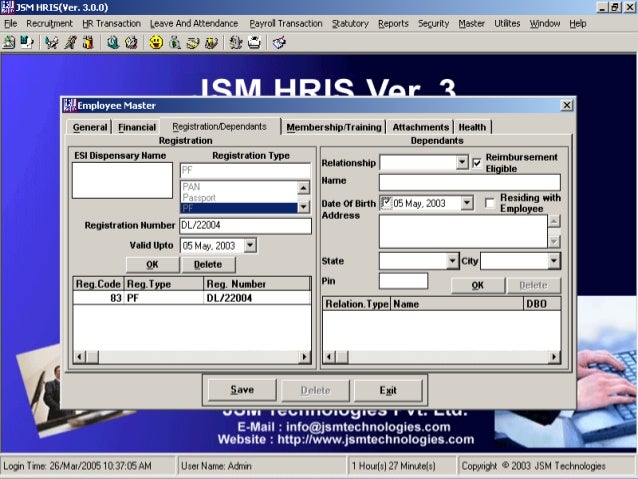The image size is (638, 479).
Task: Click the first toolbar icon showing a person document
Action: pos(9,42)
